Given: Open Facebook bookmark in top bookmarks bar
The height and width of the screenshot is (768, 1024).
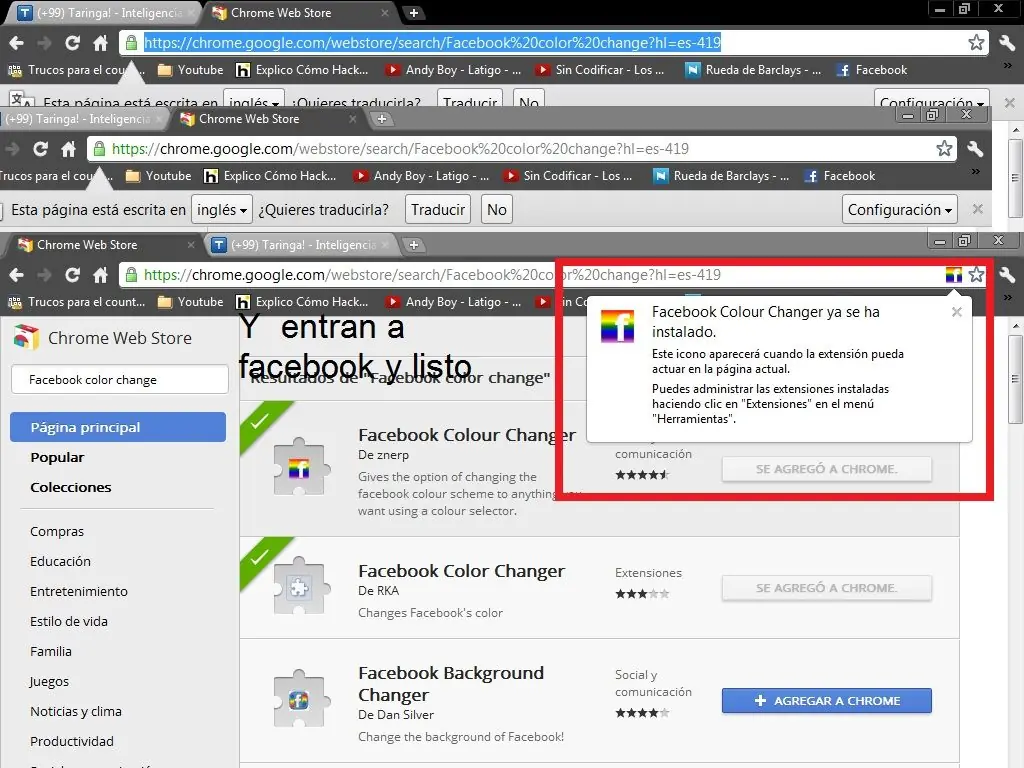Looking at the screenshot, I should pos(872,70).
